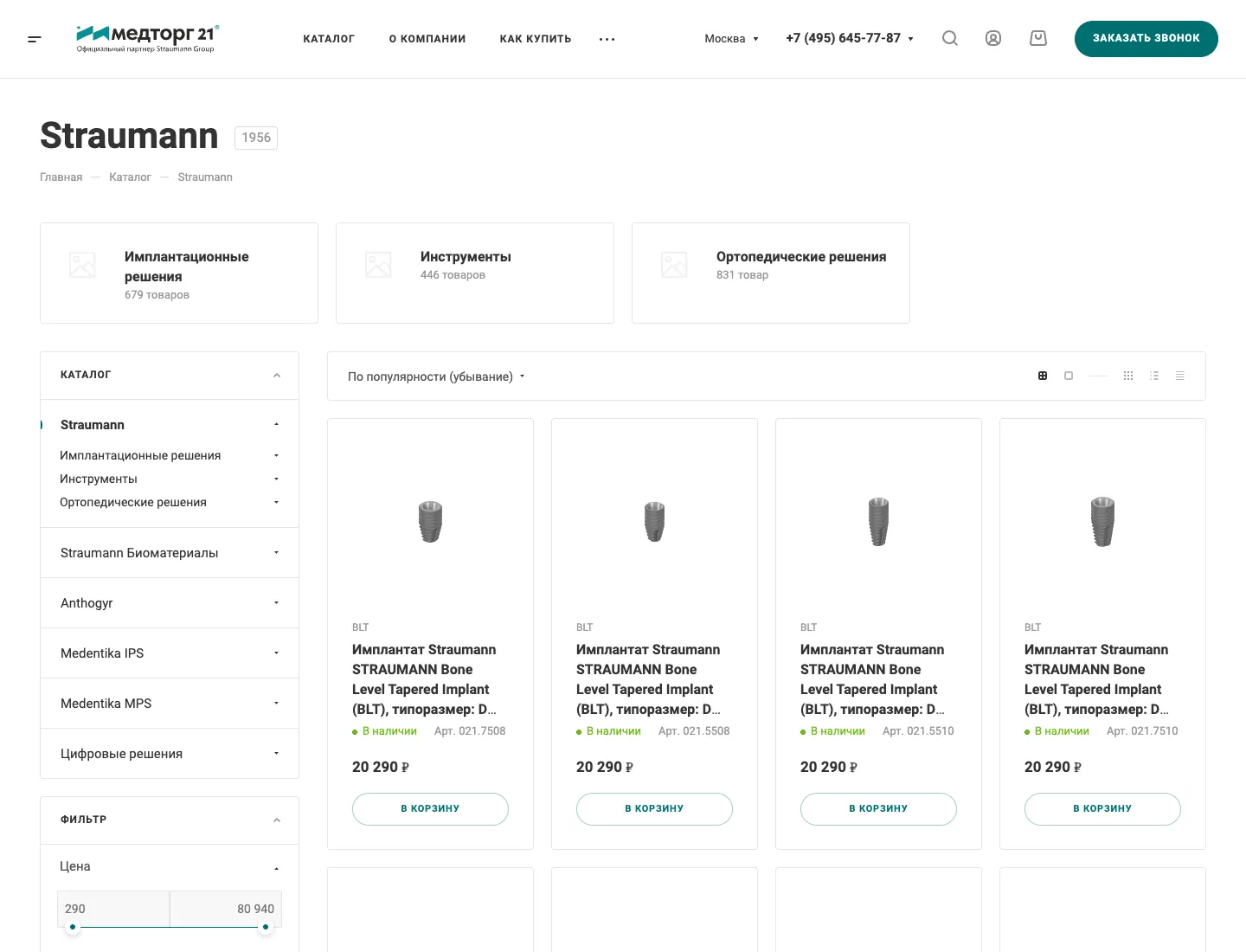Open Инструменты category card title
This screenshot has width=1246, height=952.
[x=466, y=257]
